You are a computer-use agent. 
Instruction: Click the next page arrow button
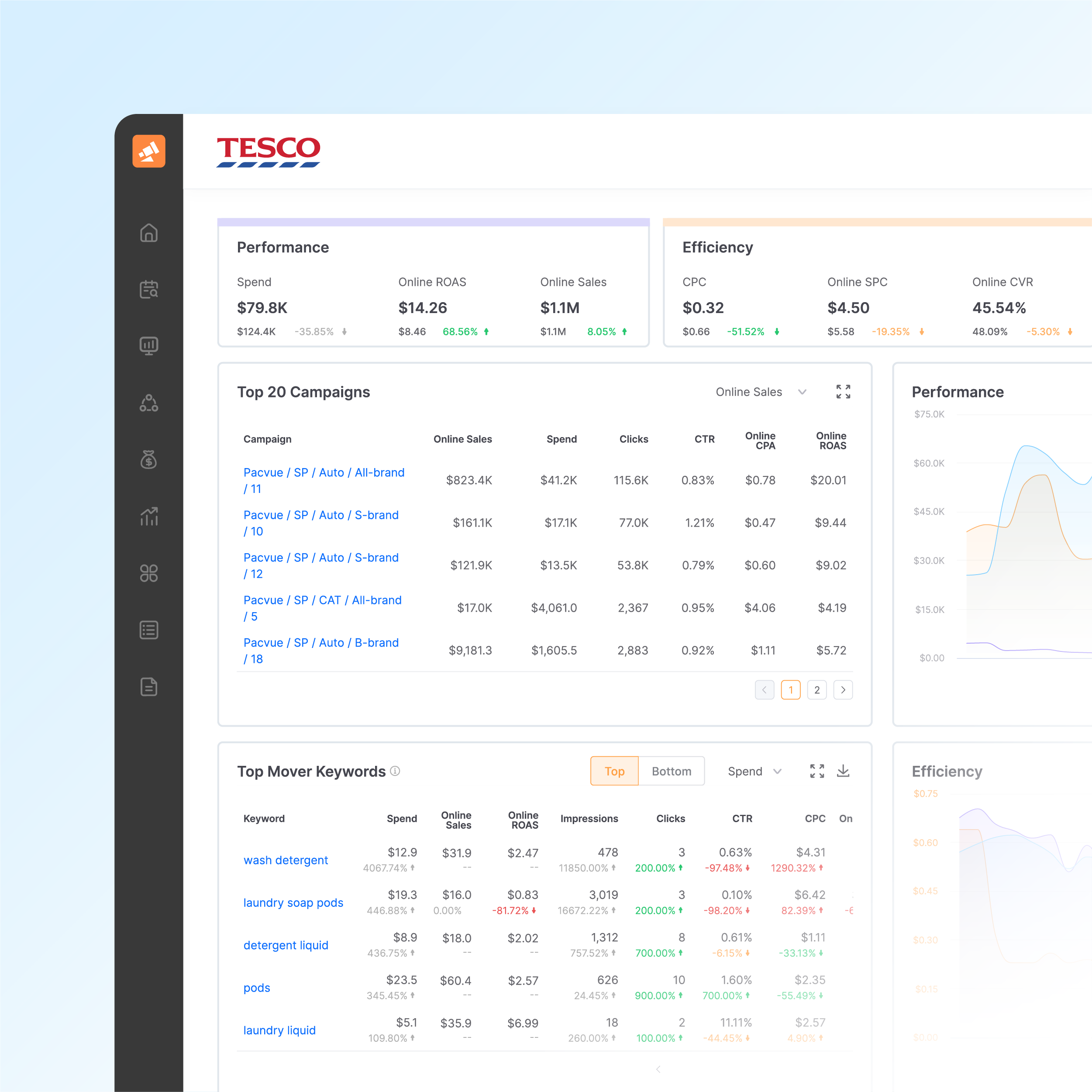843,689
